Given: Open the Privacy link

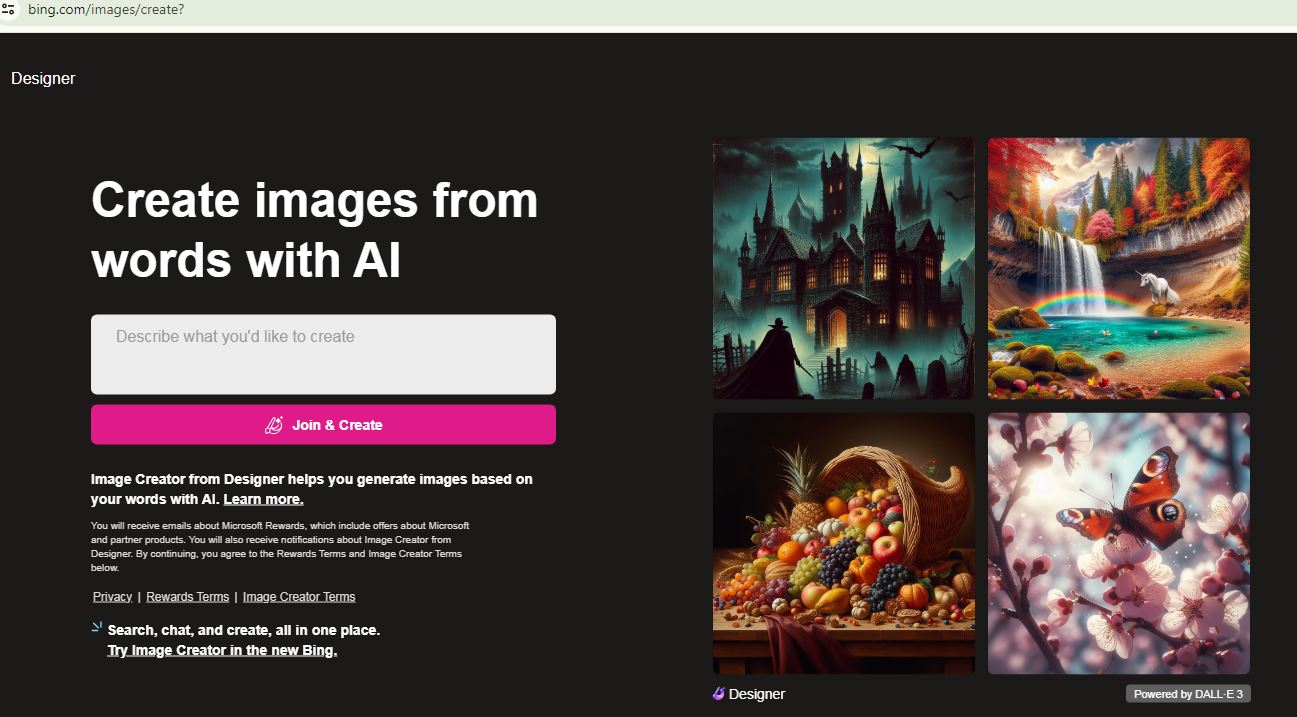Looking at the screenshot, I should 112,597.
